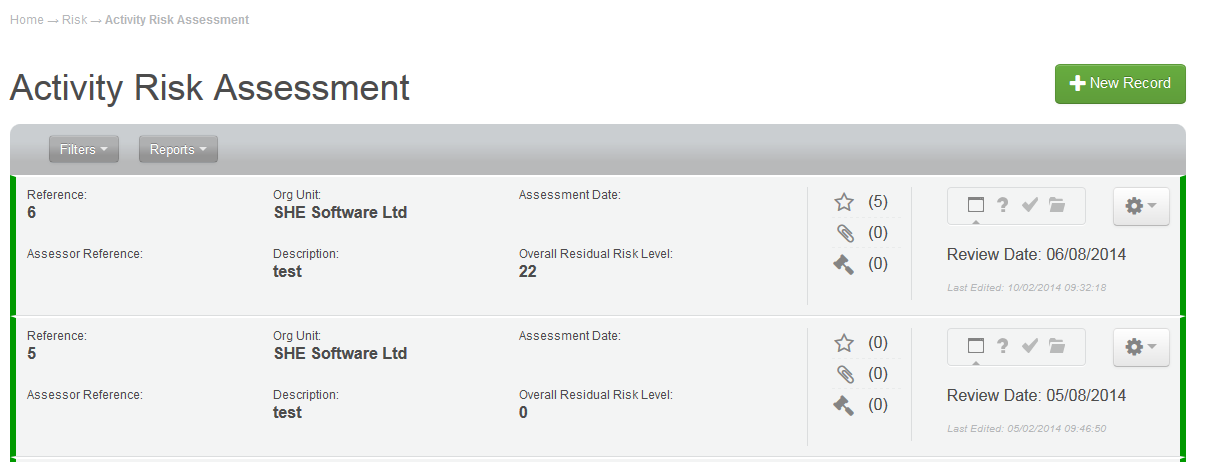Click the checkmark icon on record 5
The width and height of the screenshot is (1212, 462).
click(1030, 346)
